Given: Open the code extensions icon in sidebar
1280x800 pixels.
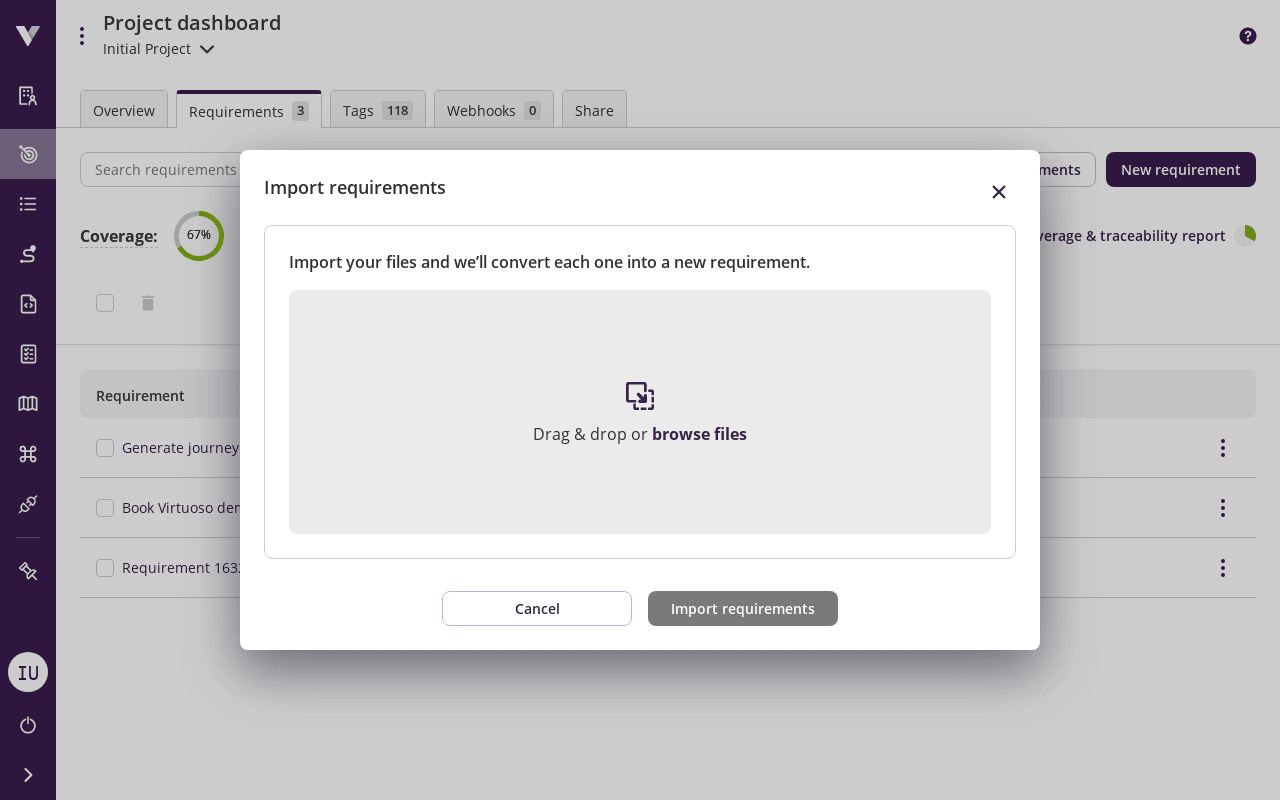Looking at the screenshot, I should pyautogui.click(x=27, y=304).
